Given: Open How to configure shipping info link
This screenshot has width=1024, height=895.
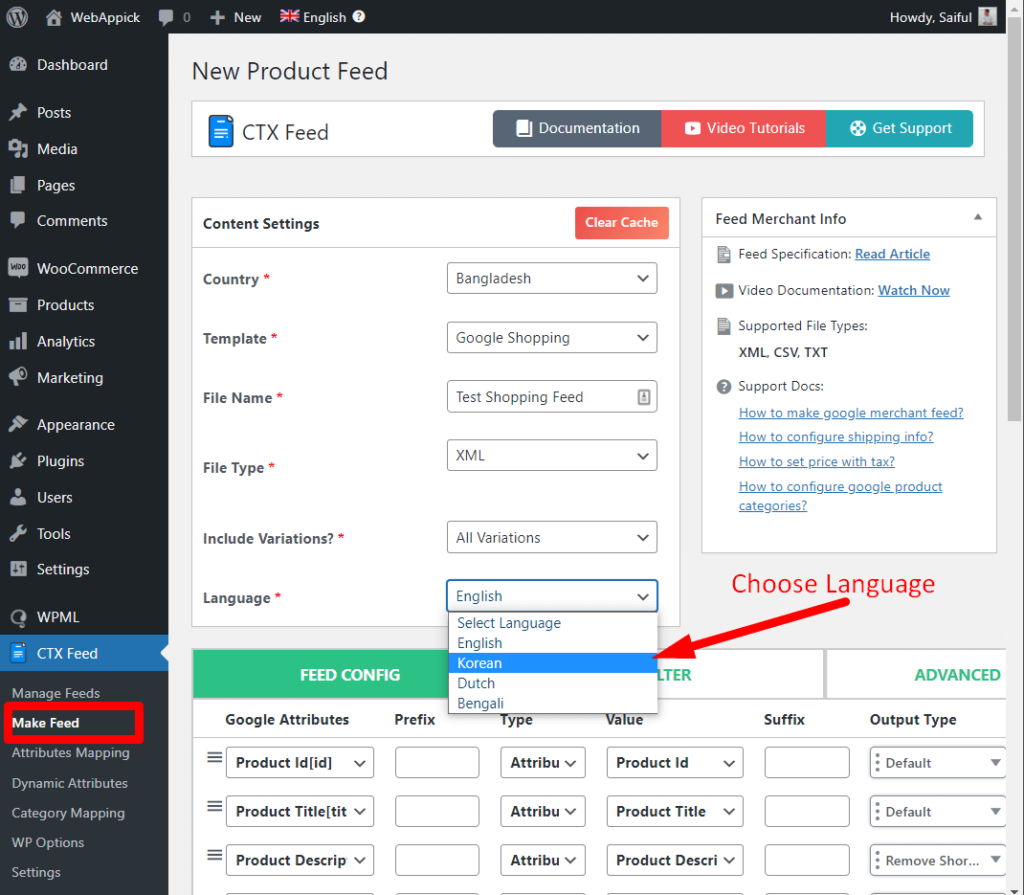Looking at the screenshot, I should coord(836,436).
